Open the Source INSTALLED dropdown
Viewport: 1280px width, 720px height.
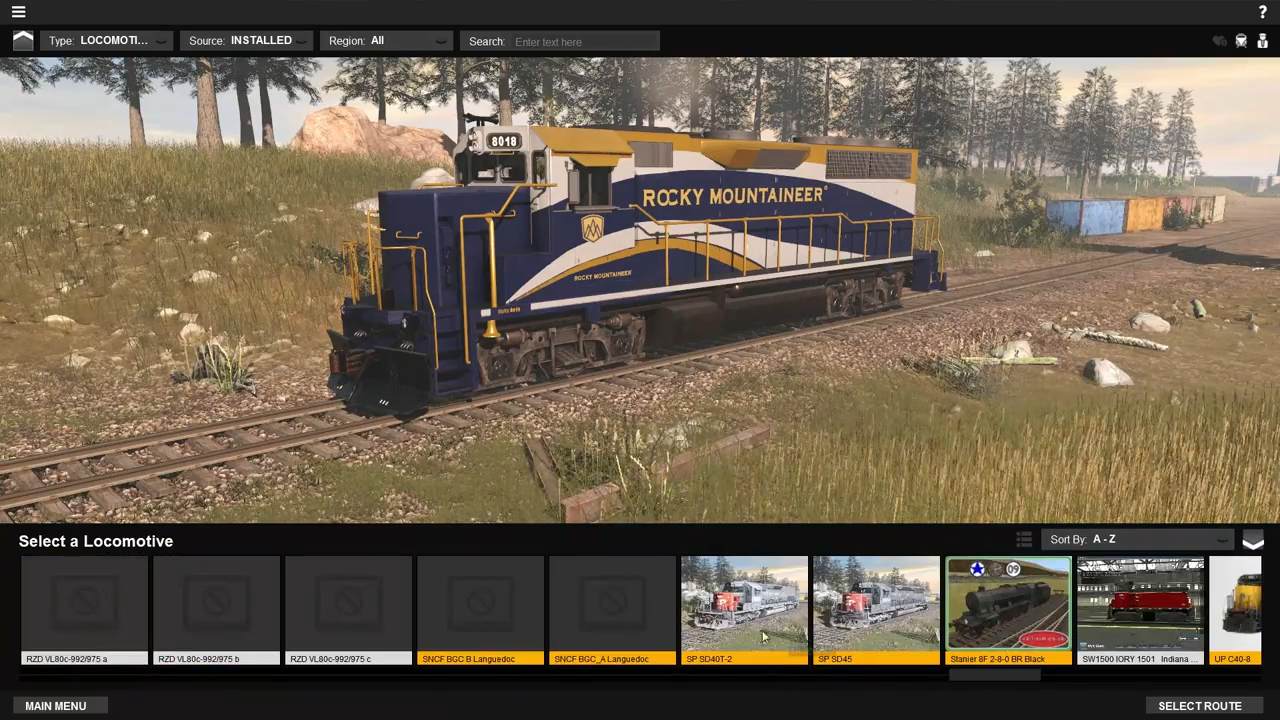pos(246,41)
